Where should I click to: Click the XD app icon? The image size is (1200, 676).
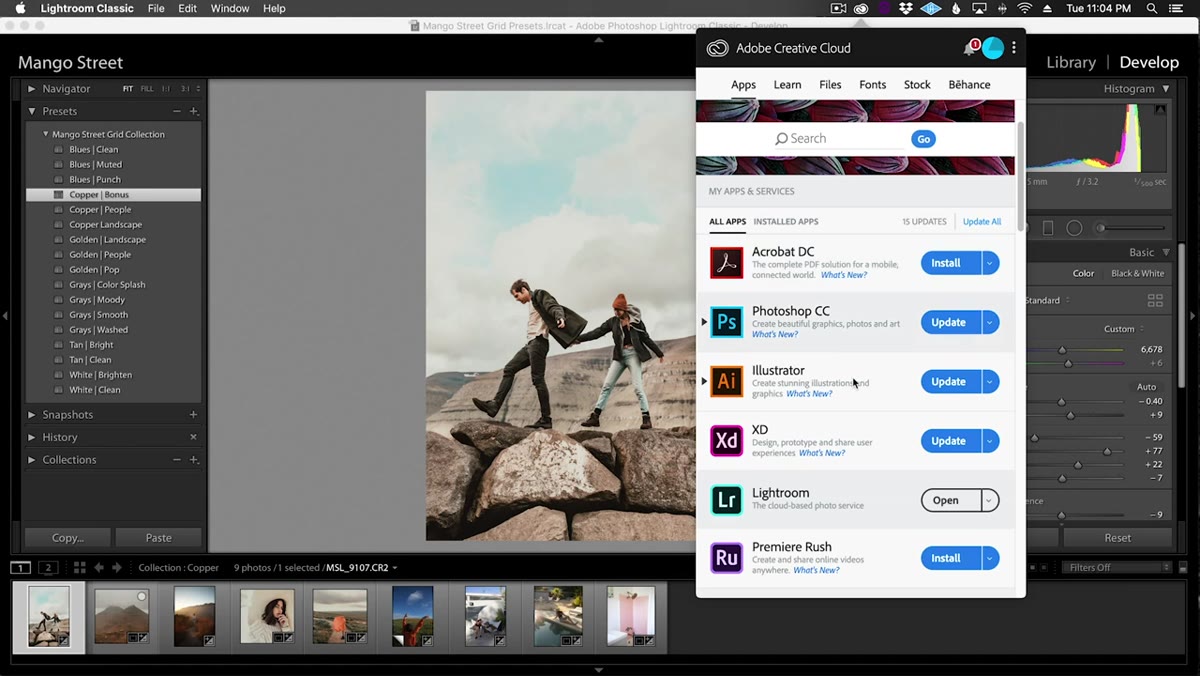[727, 440]
